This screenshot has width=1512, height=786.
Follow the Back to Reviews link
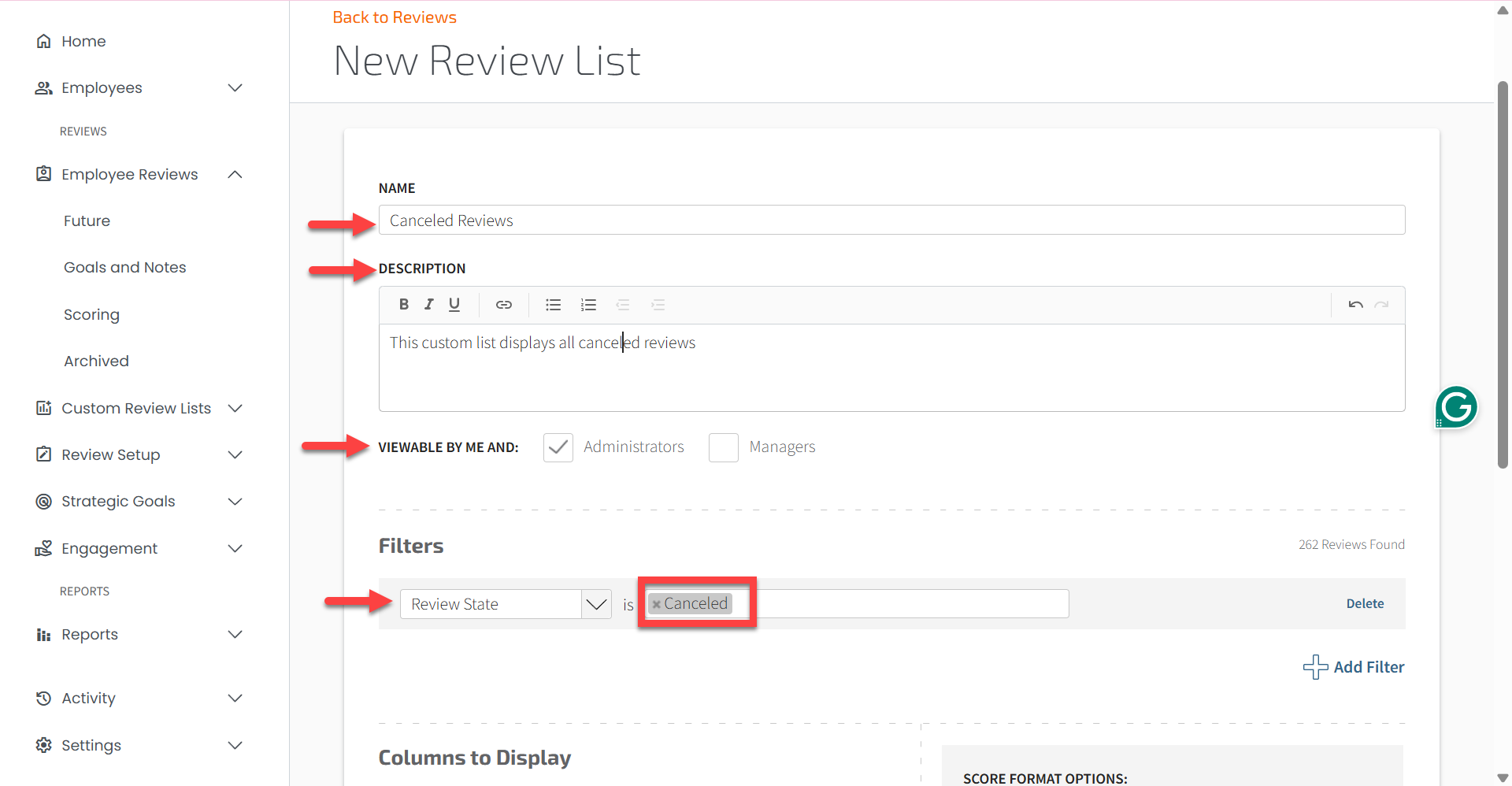click(395, 17)
